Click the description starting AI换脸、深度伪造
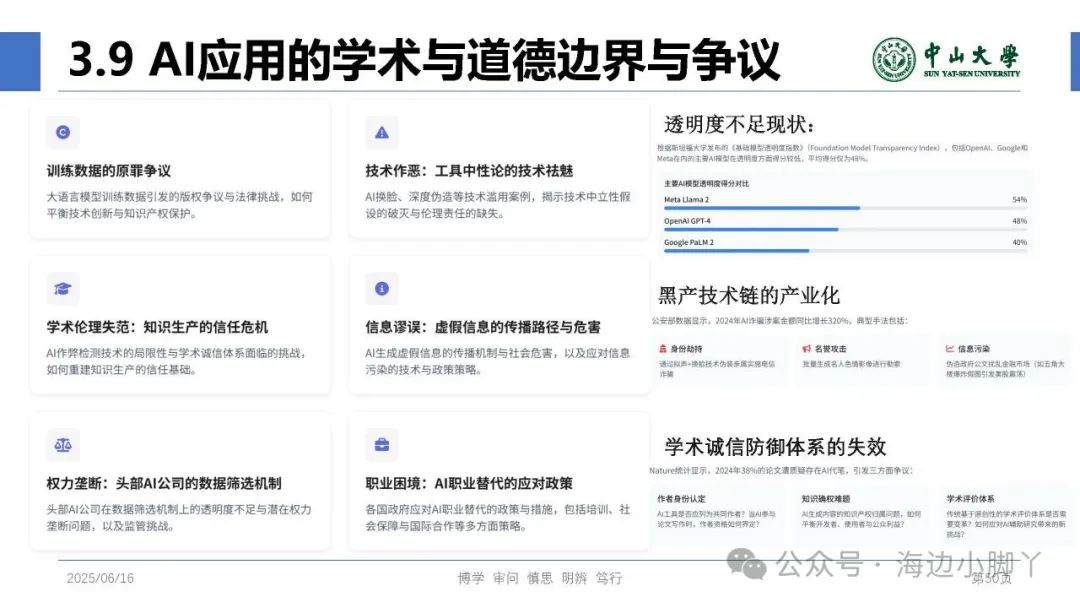This screenshot has width=1080, height=608. (497, 205)
